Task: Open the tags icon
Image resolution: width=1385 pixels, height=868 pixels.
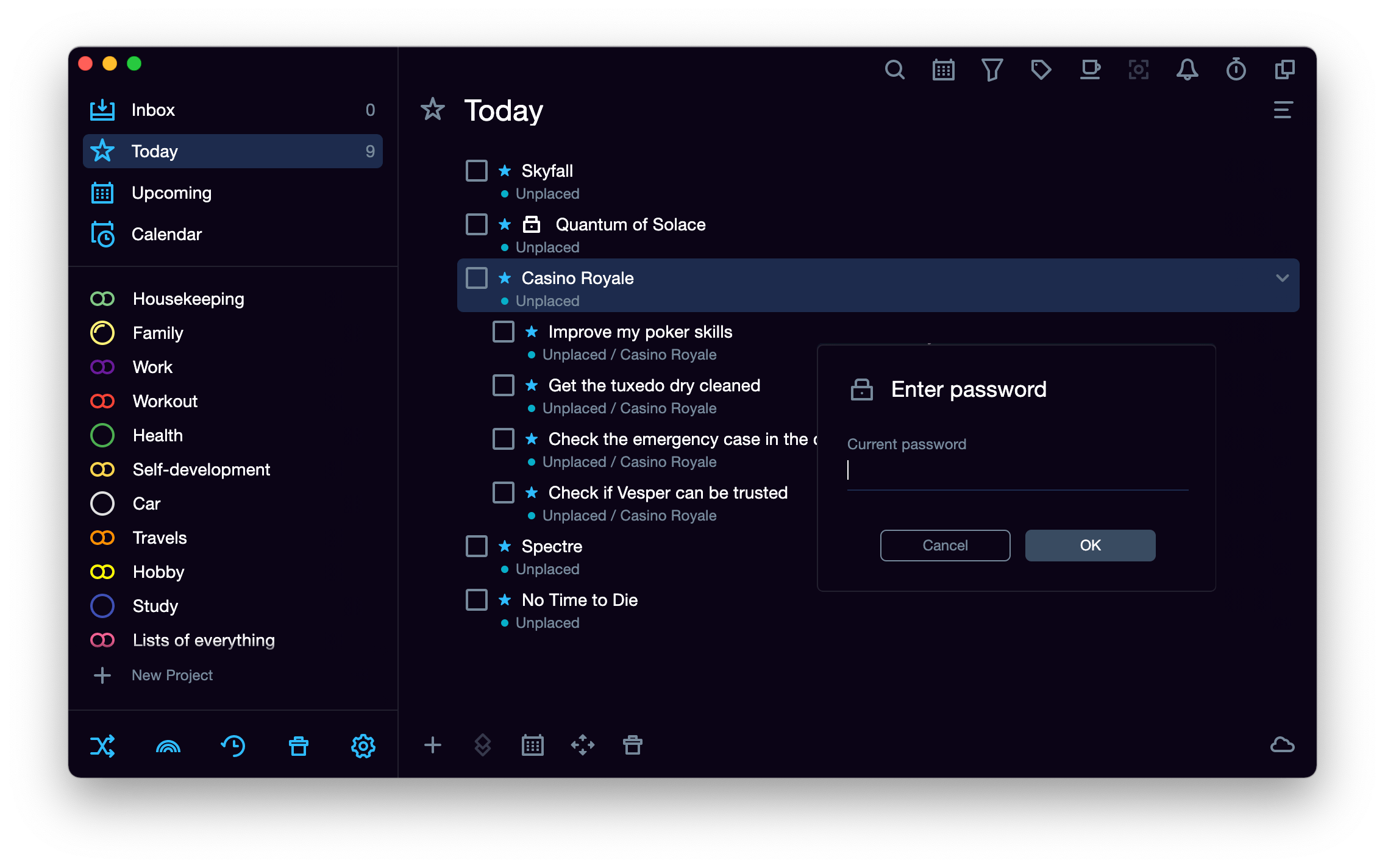Action: point(1041,70)
